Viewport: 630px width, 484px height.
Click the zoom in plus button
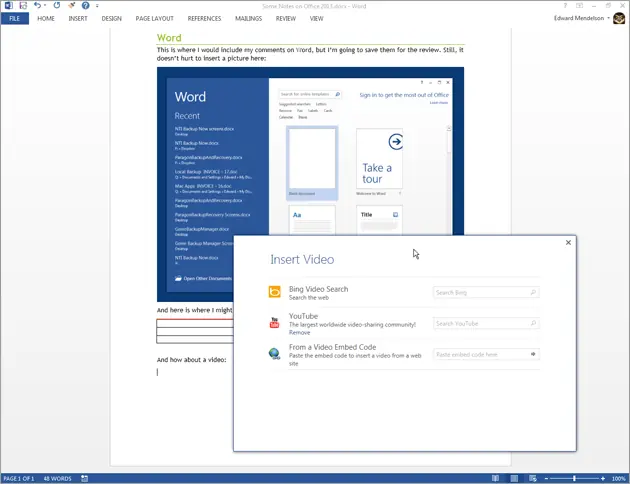click(603, 478)
